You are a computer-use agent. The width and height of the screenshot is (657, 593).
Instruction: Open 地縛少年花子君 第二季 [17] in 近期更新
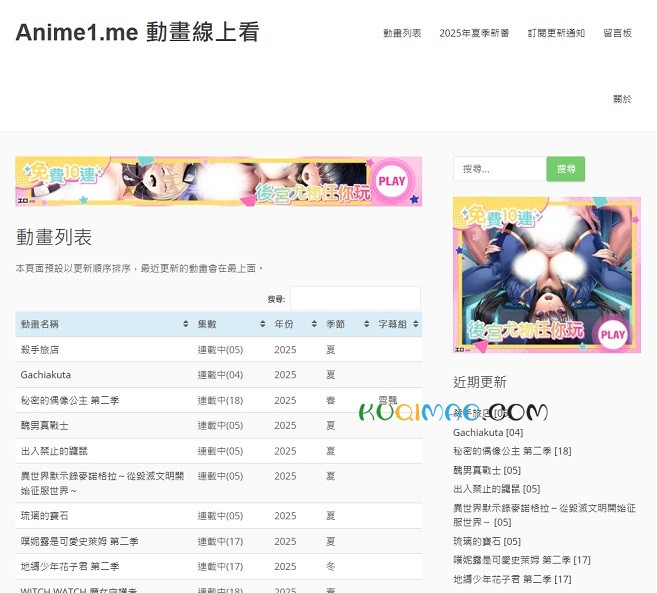(x=512, y=579)
